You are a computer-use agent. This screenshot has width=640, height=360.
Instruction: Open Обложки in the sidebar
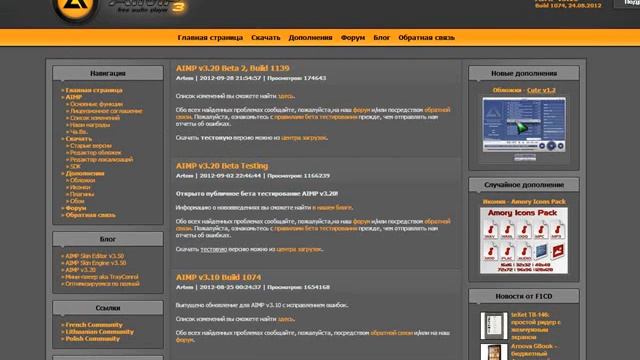82,180
